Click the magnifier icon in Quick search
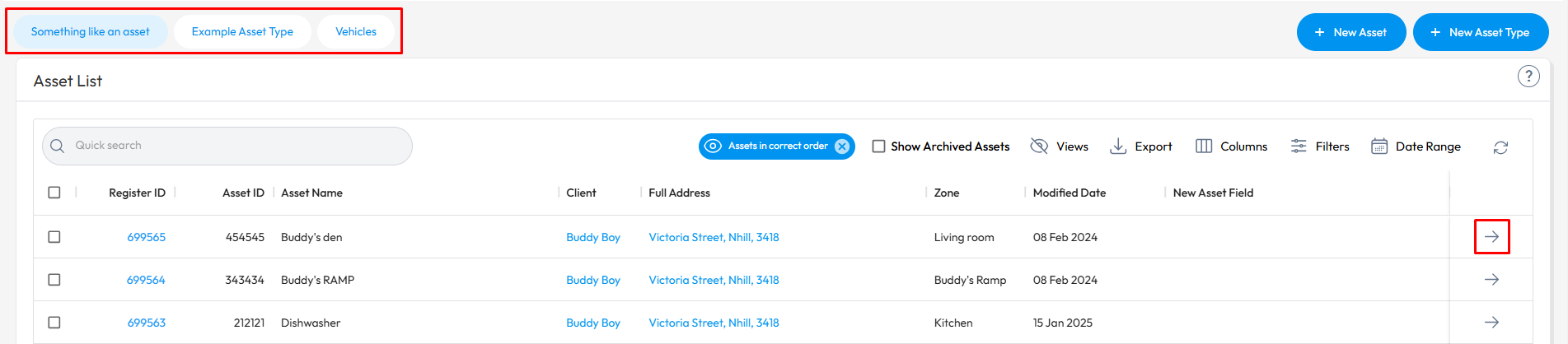Screen dimensions: 1568x344 tap(58, 146)
